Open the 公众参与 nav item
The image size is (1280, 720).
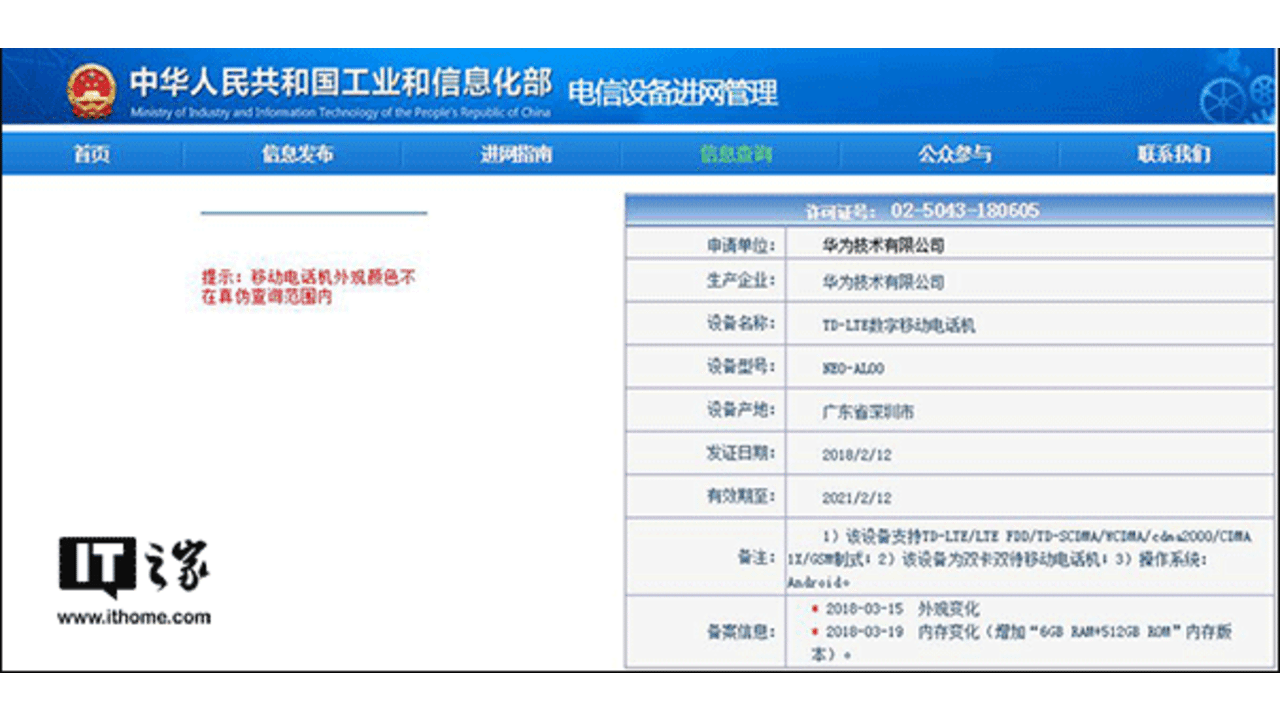click(954, 154)
